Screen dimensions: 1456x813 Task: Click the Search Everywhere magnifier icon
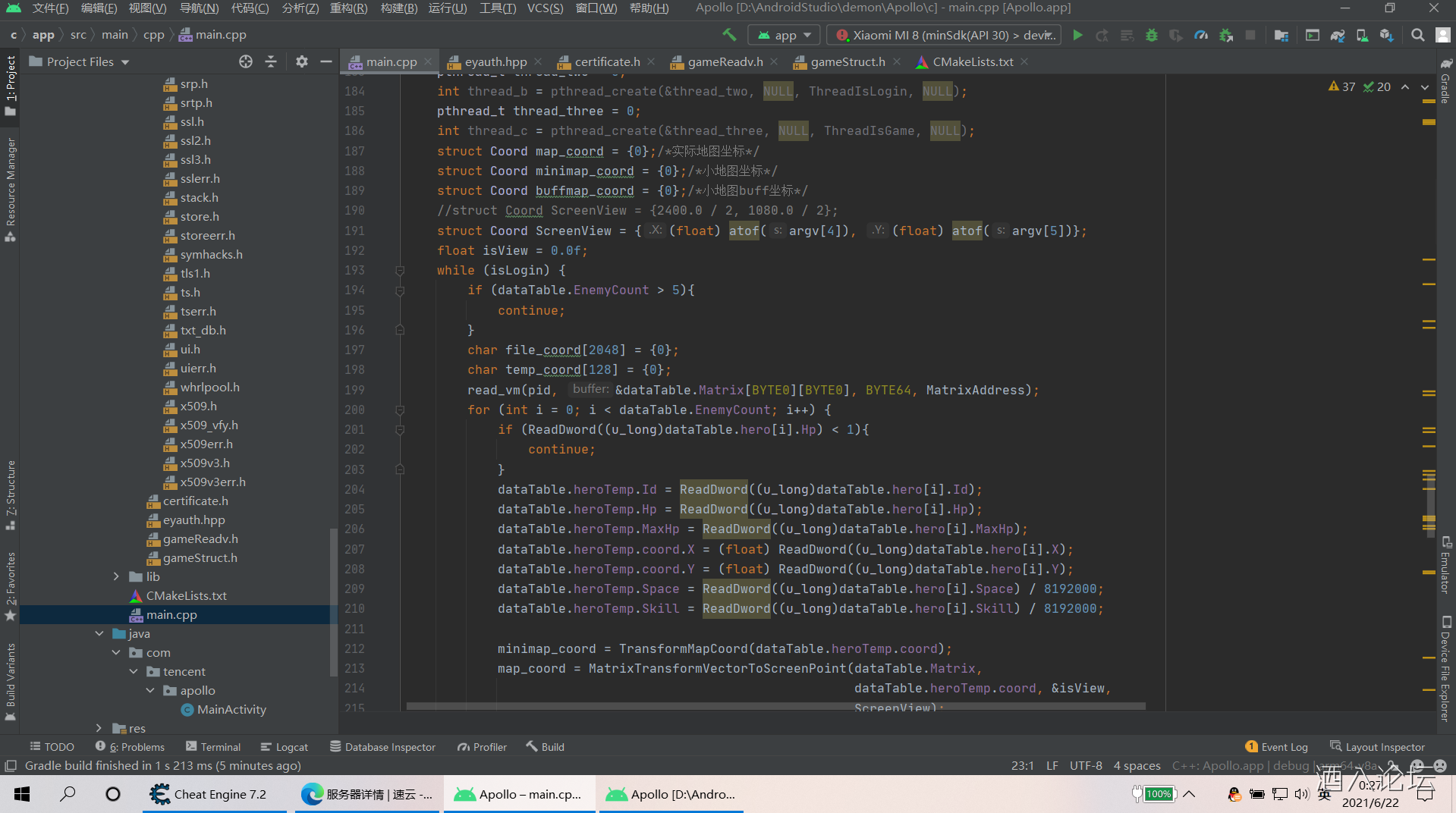tap(1417, 35)
